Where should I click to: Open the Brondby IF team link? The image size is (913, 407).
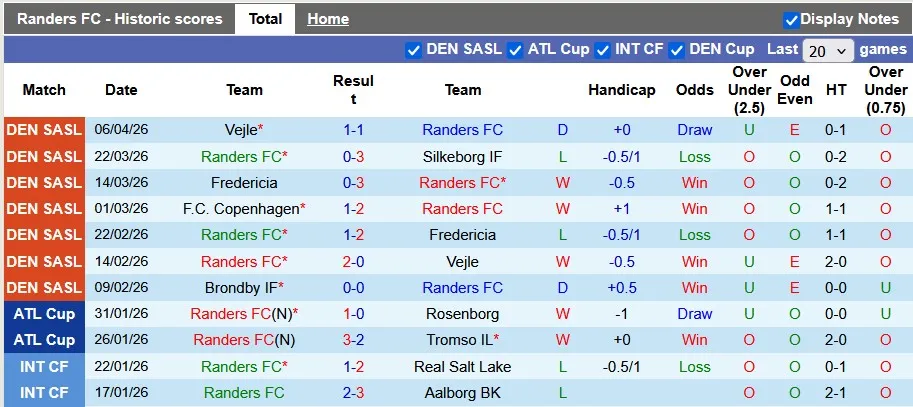[x=240, y=288]
